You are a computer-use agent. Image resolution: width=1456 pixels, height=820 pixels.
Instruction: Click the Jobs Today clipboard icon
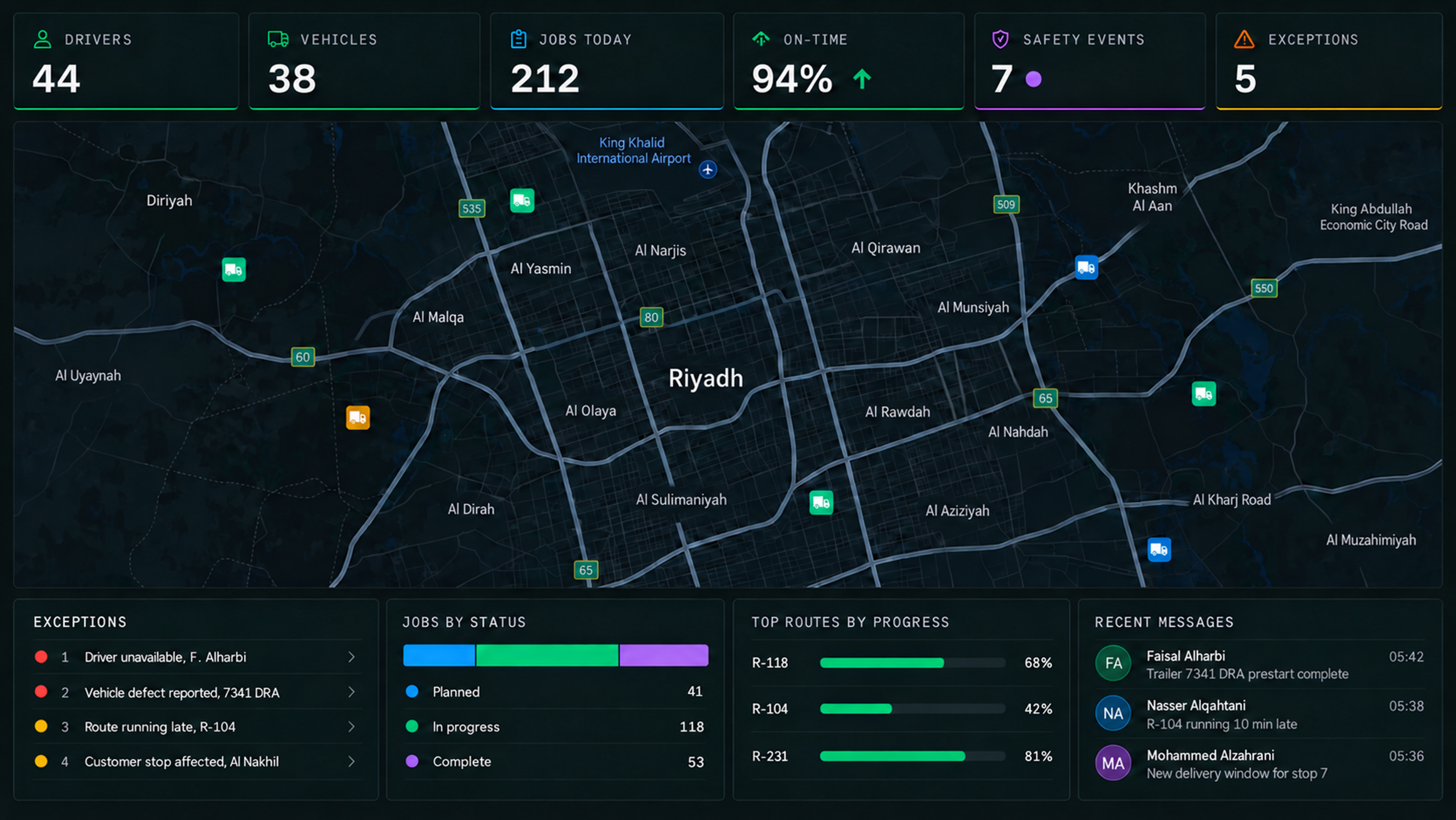tap(518, 39)
